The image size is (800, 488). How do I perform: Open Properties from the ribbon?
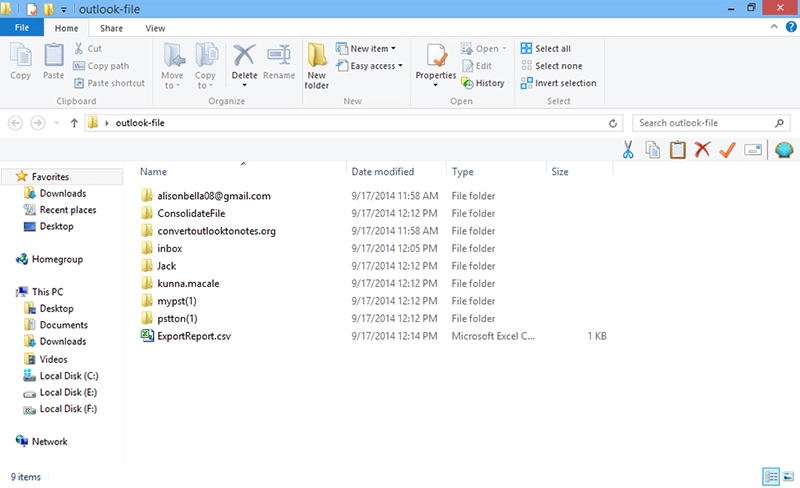(436, 64)
